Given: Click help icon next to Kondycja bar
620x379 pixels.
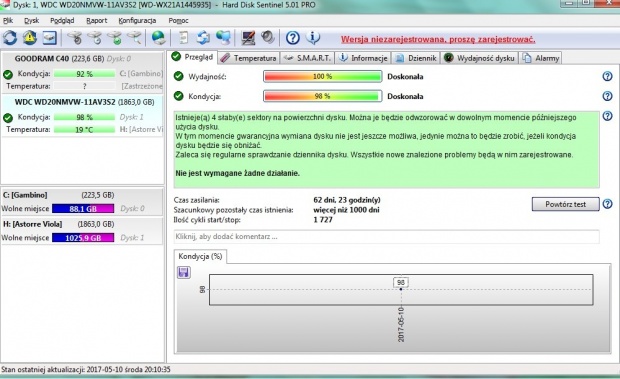Looking at the screenshot, I should 607,96.
